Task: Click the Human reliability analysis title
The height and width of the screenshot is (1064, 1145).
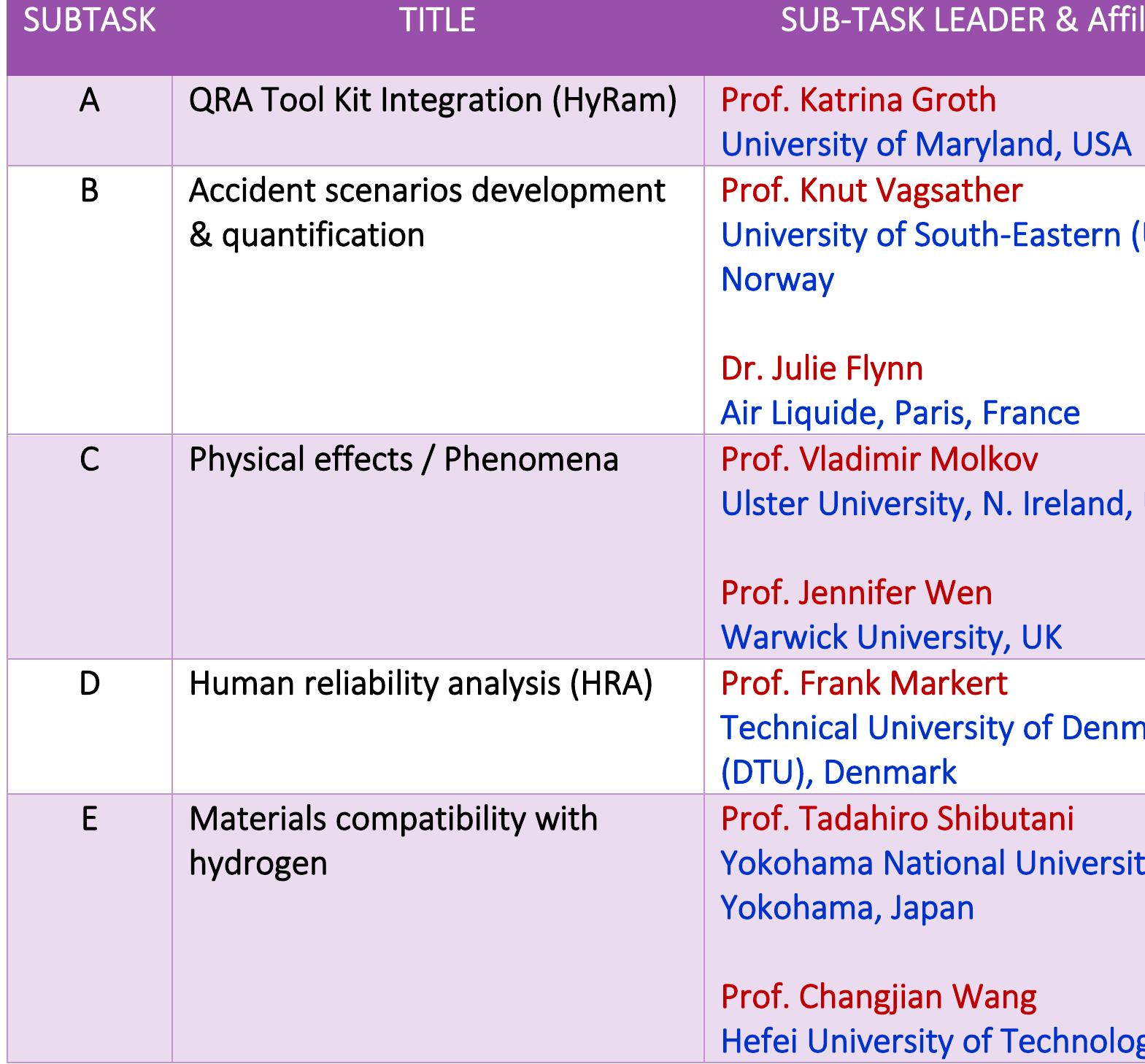Action: (420, 684)
